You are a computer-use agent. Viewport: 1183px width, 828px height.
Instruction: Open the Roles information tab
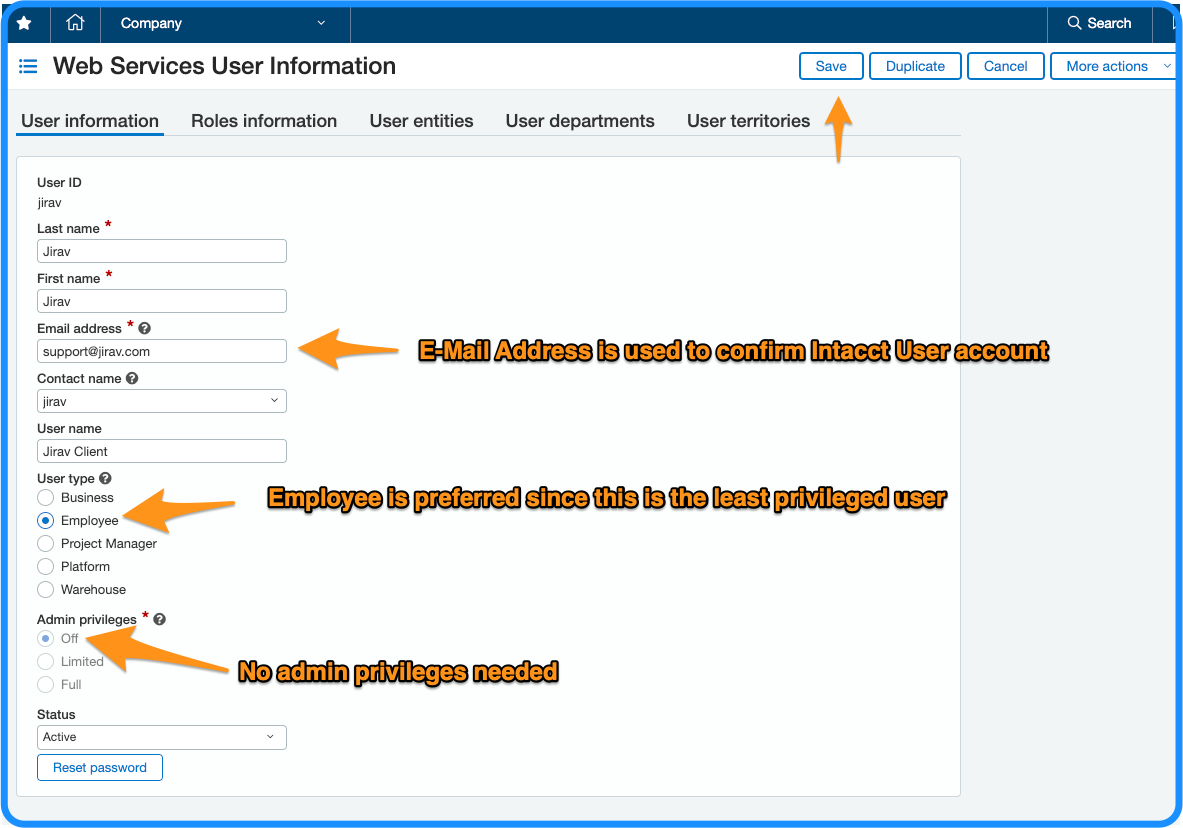(x=264, y=121)
